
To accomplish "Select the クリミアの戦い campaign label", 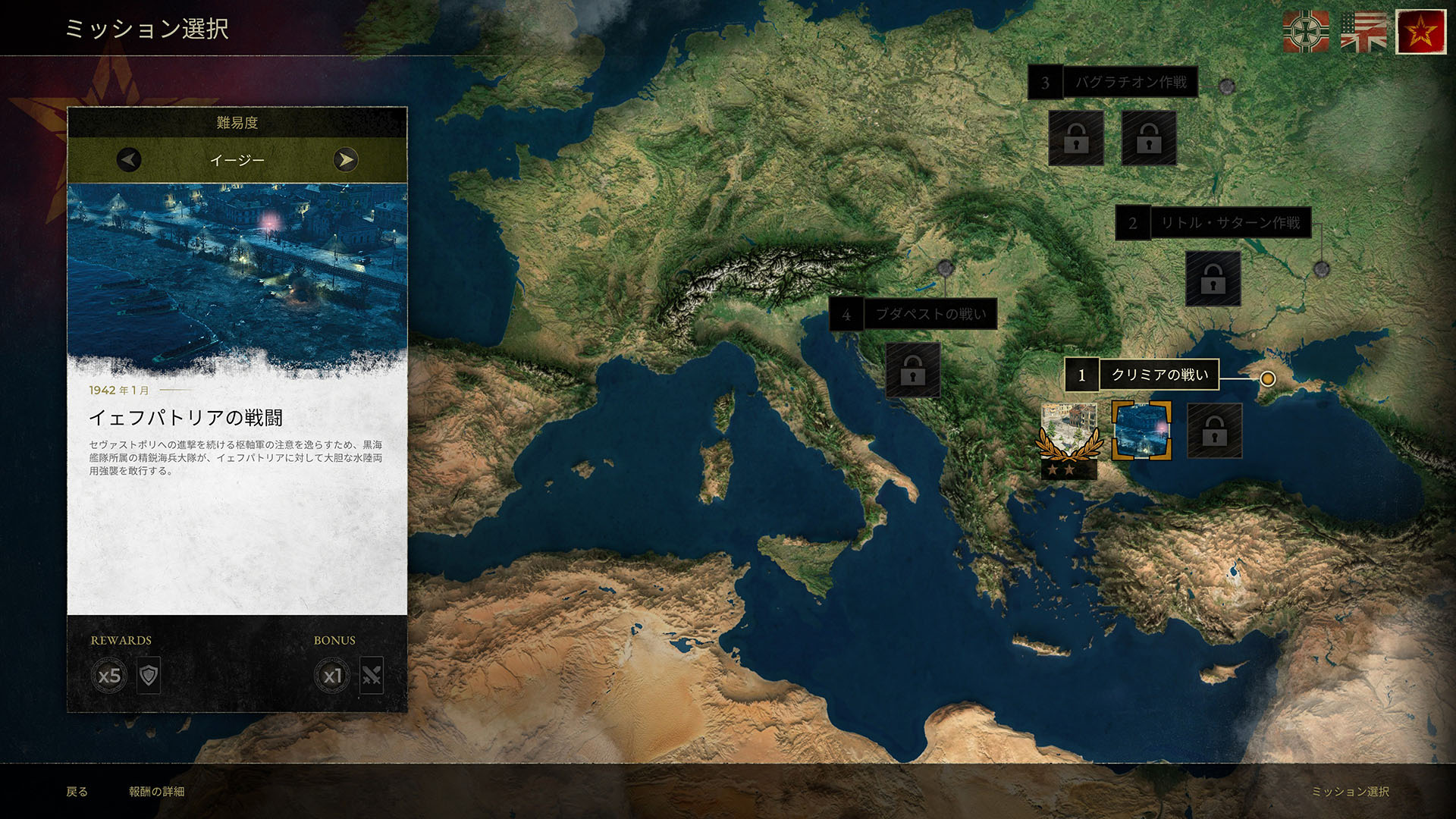I will tap(1159, 375).
